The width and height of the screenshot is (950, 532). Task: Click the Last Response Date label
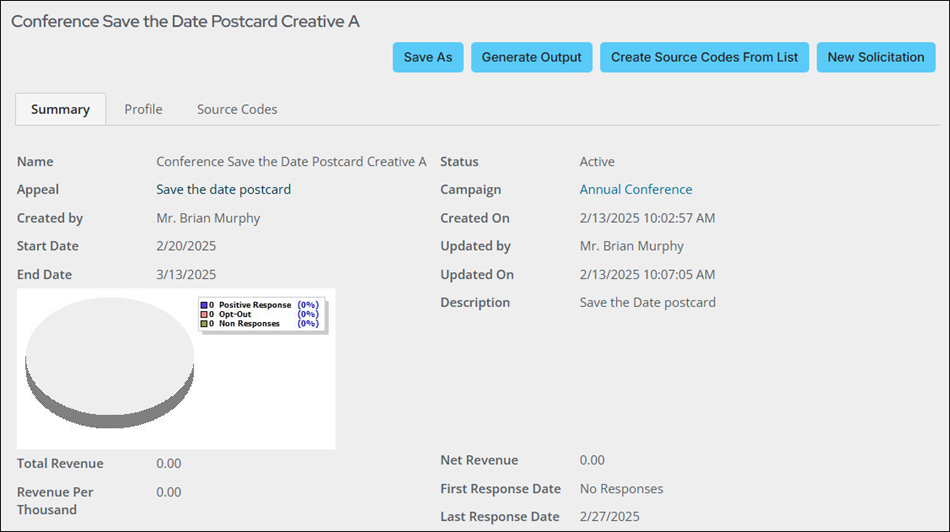point(500,516)
